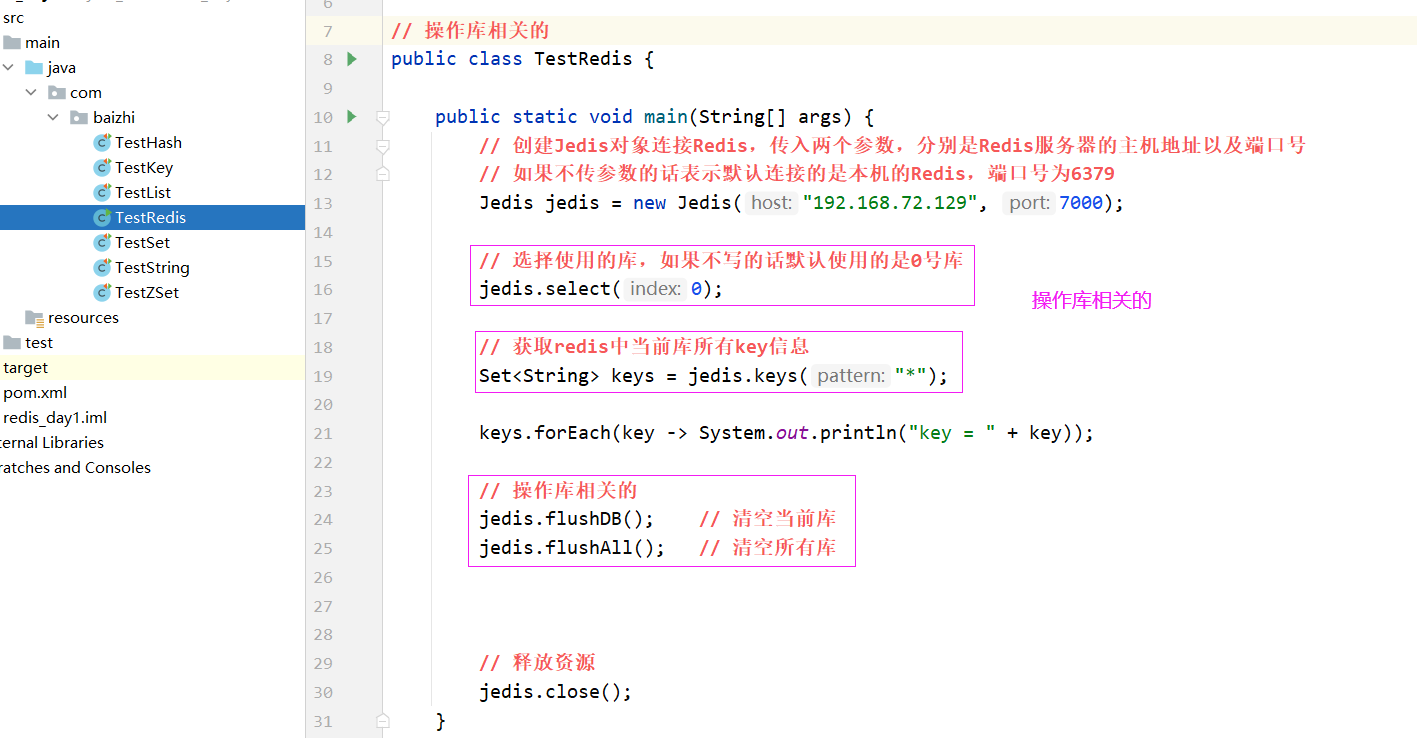Click the test folder icon

12,342
